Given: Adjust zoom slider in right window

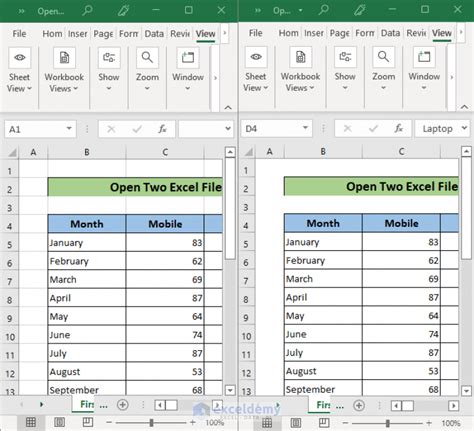Looking at the screenshot, I should click(x=387, y=423).
